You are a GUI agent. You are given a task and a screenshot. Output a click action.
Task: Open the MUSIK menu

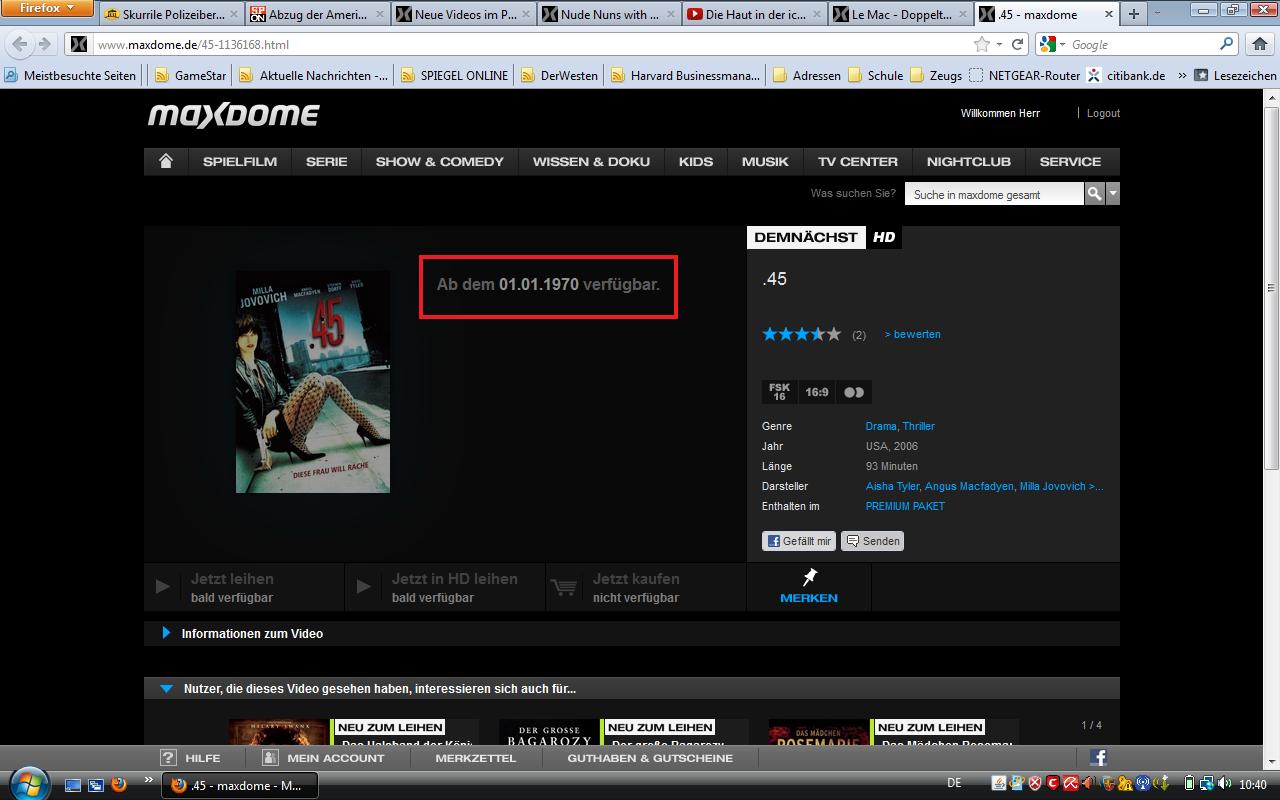765,161
